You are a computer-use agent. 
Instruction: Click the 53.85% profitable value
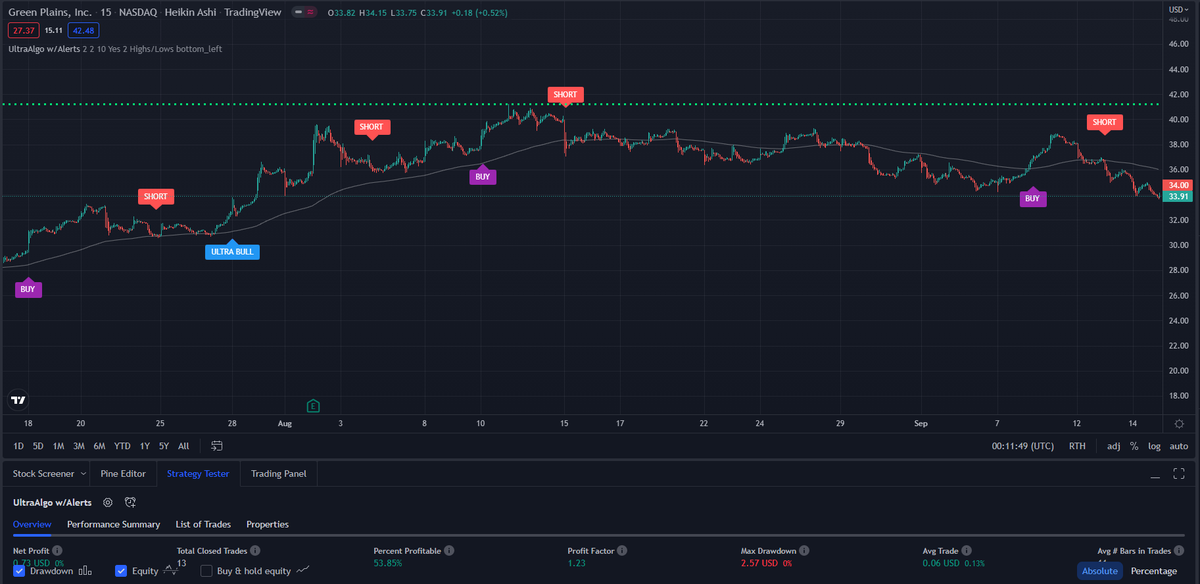388,564
